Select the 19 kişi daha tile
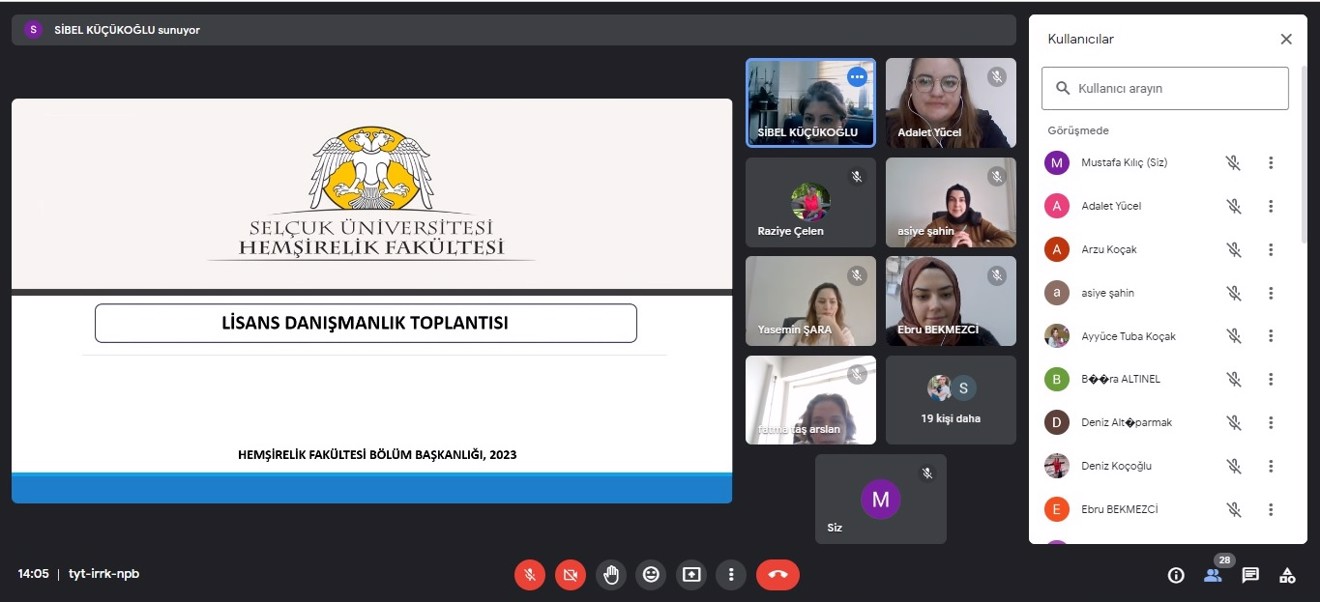 coord(950,400)
